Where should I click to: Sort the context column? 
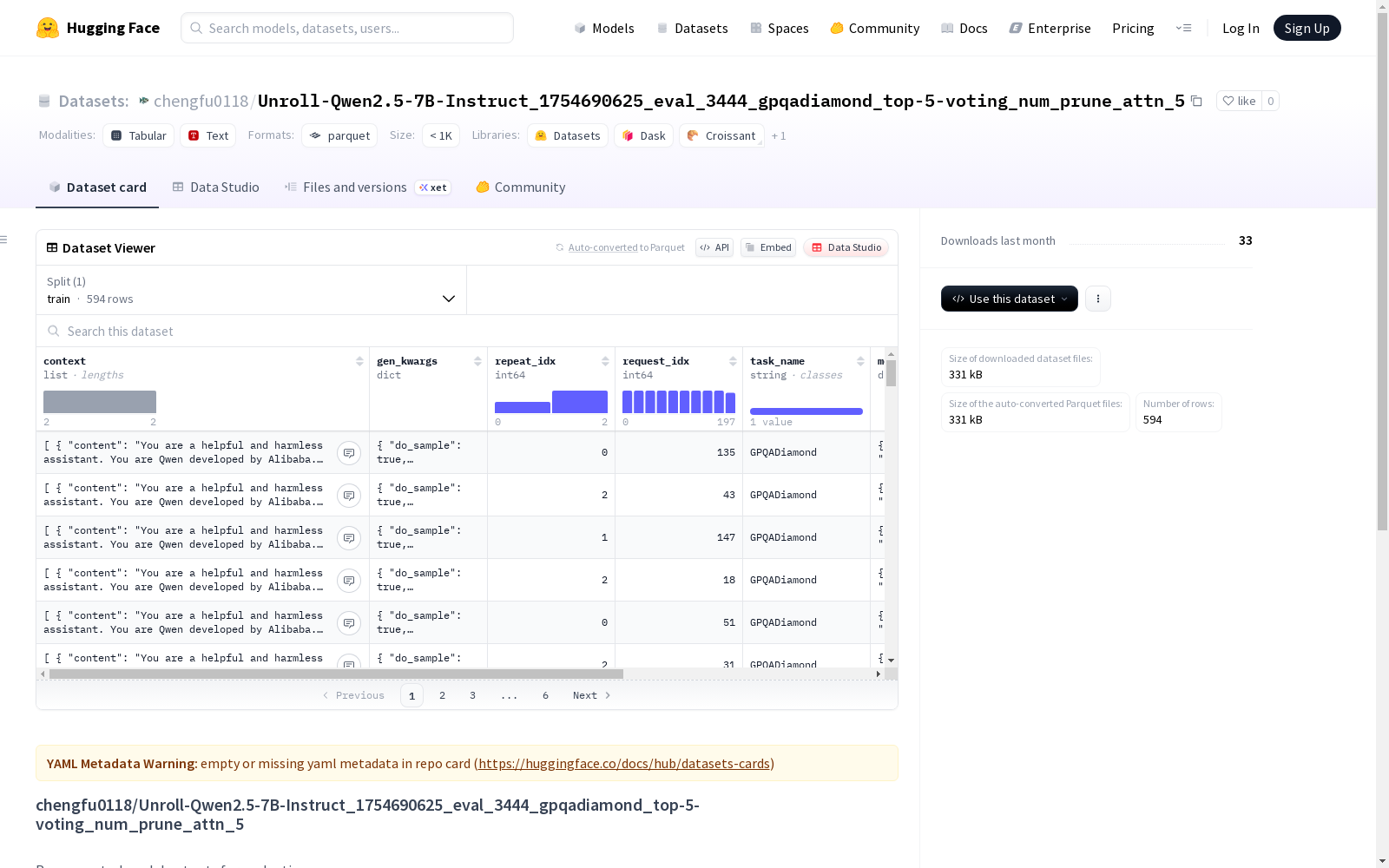coord(359,361)
